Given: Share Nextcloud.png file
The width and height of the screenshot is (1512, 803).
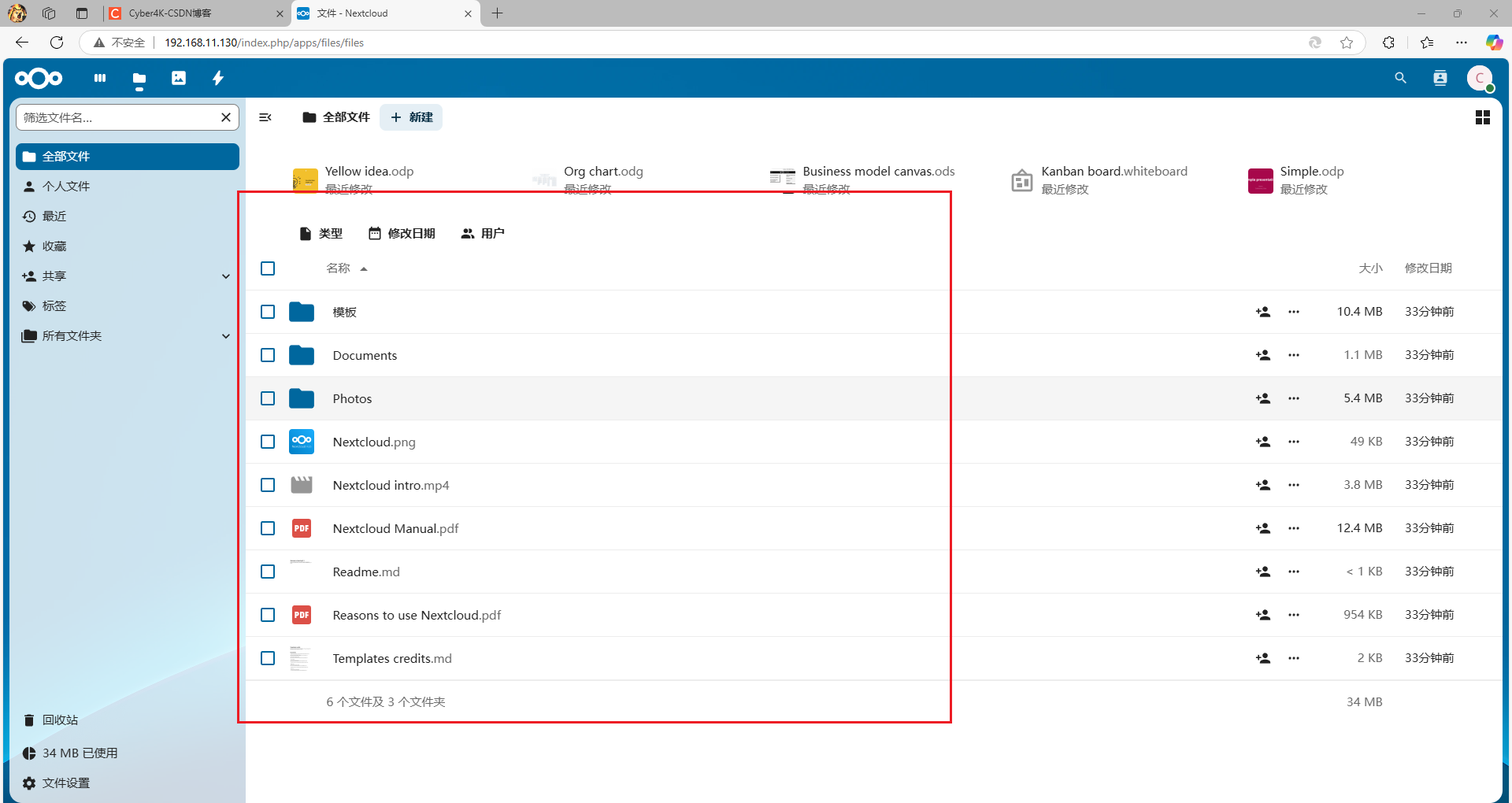Looking at the screenshot, I should pyautogui.click(x=1263, y=442).
